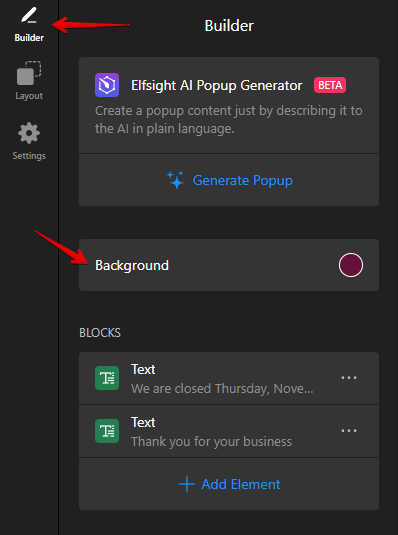Click the Elfsight AI Popup Generator title
398x535 pixels.
[217, 85]
